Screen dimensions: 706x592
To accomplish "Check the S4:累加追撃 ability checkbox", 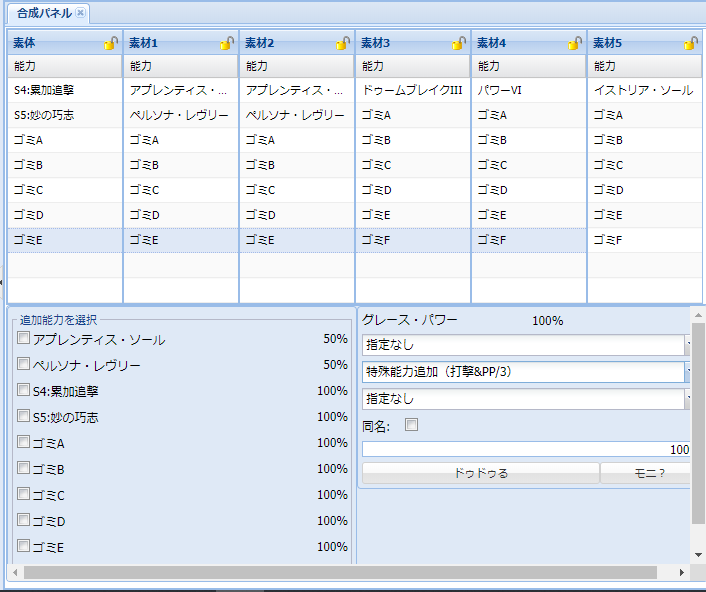I will [x=23, y=389].
